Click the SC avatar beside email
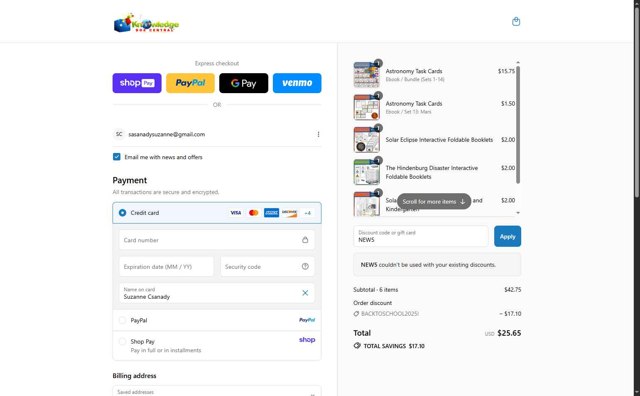 119,134
